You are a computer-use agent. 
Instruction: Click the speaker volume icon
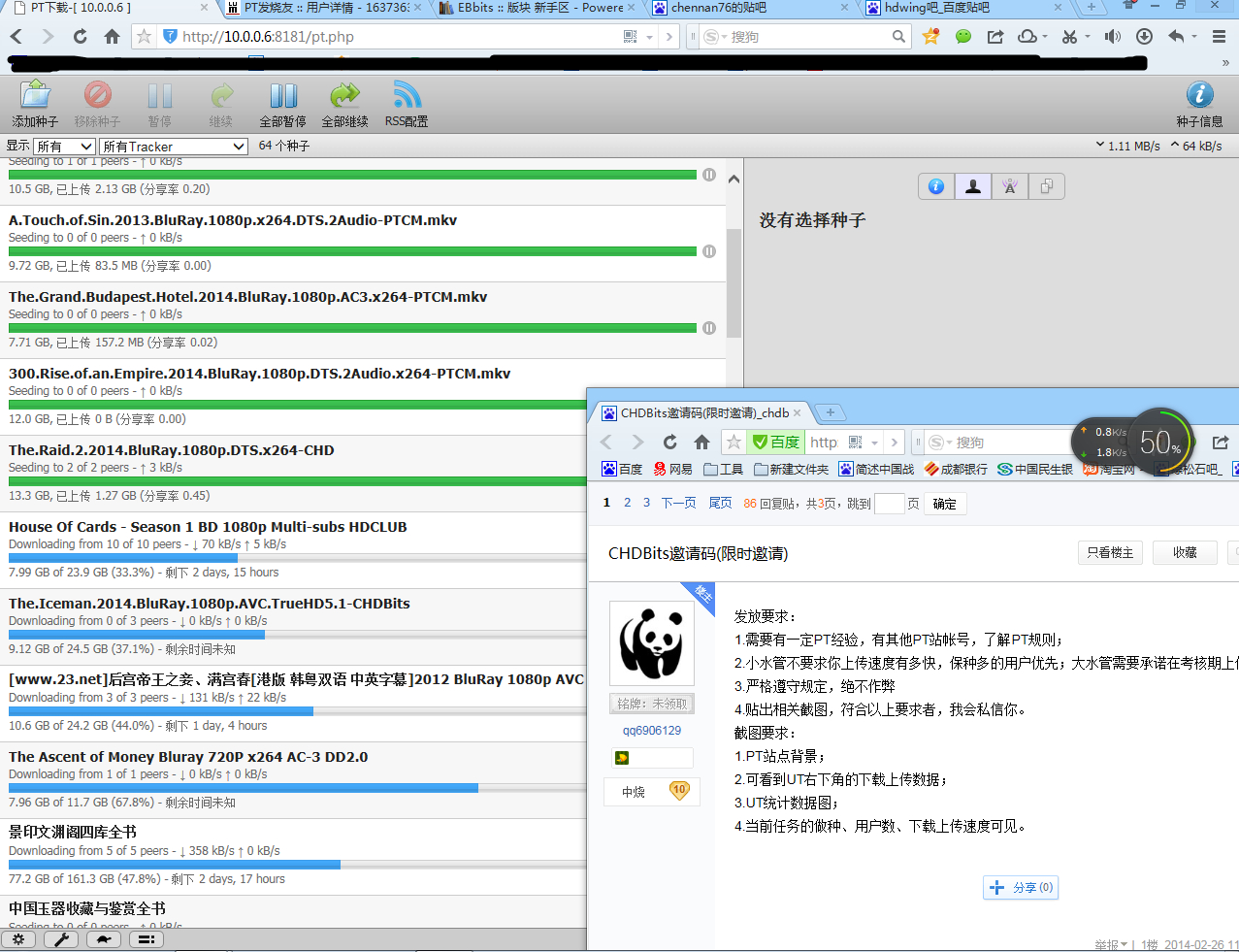click(x=1112, y=37)
